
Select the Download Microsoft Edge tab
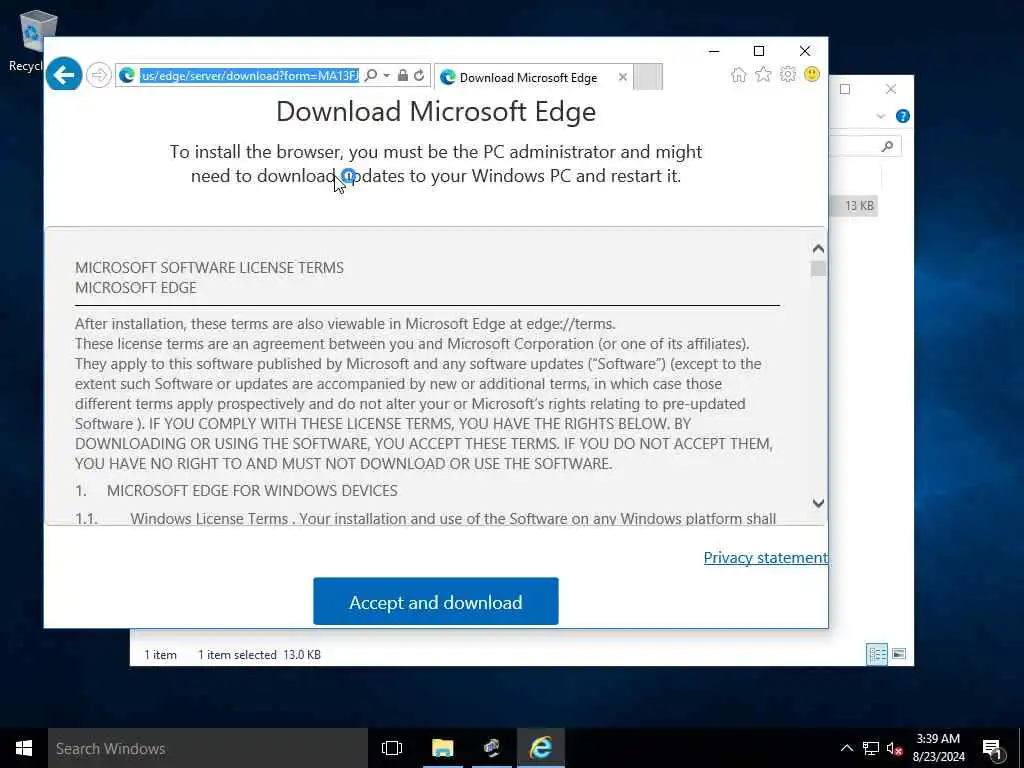click(x=528, y=78)
